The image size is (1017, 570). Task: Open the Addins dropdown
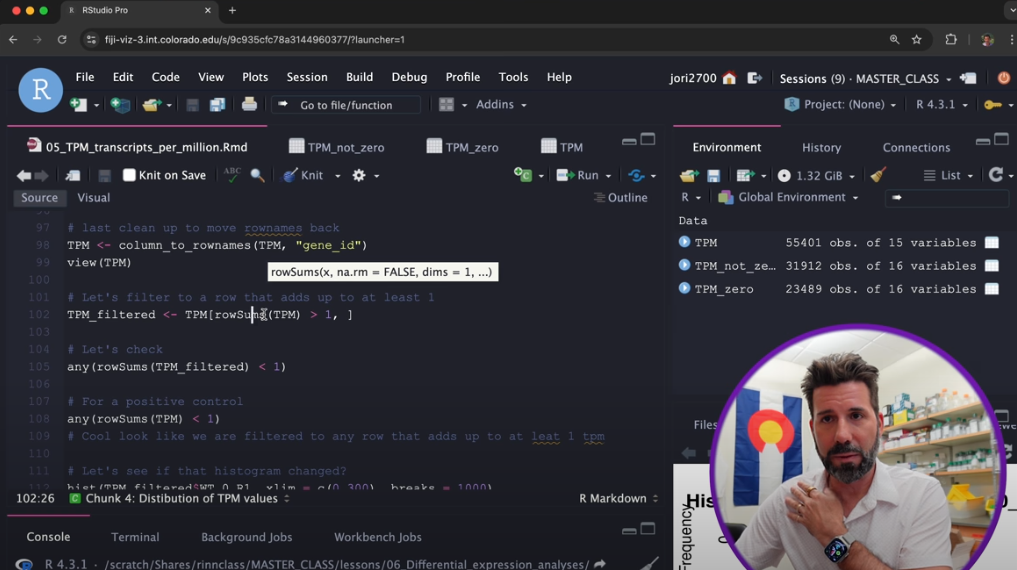(501, 104)
